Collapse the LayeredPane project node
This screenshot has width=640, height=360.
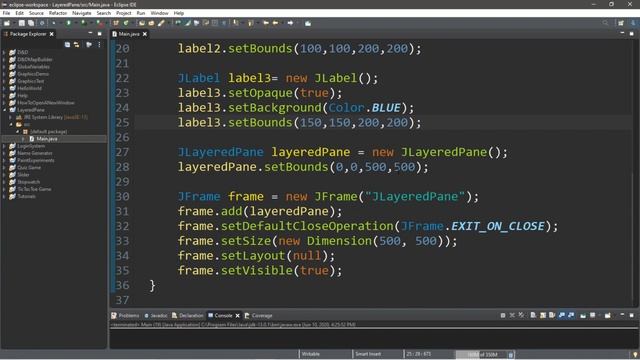click(4, 110)
